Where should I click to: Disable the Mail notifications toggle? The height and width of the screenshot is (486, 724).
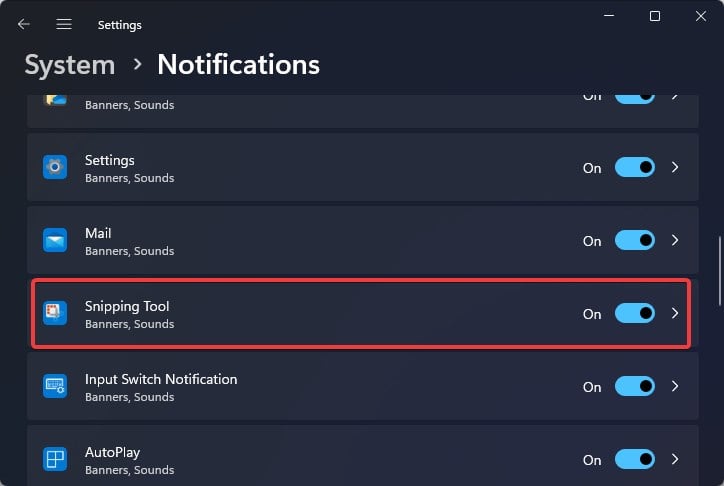click(634, 241)
